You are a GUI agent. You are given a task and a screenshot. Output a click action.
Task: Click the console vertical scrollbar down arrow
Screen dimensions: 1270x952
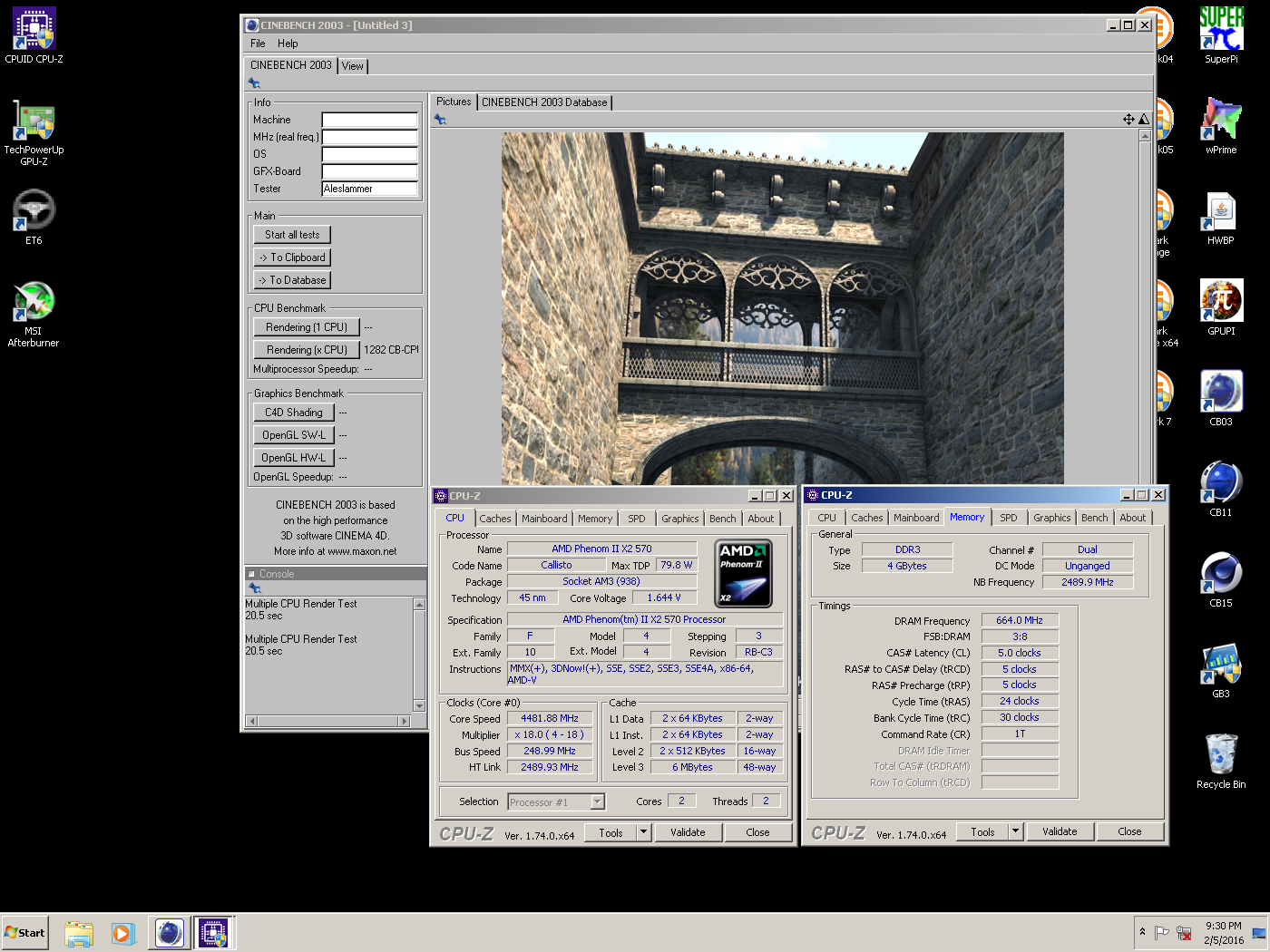pyautogui.click(x=419, y=705)
